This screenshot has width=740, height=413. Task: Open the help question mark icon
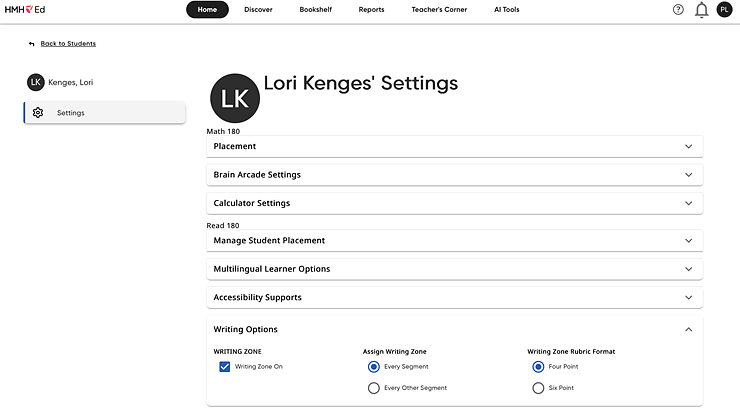678,9
